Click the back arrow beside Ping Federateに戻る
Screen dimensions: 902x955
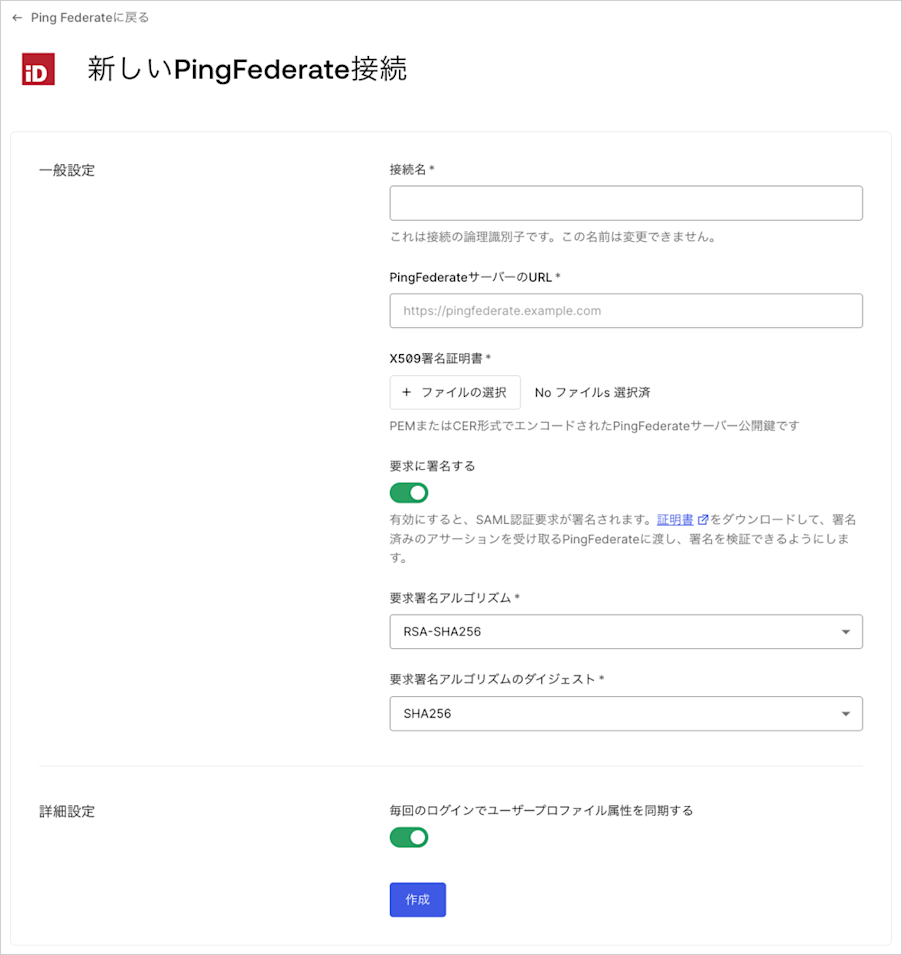click(18, 17)
